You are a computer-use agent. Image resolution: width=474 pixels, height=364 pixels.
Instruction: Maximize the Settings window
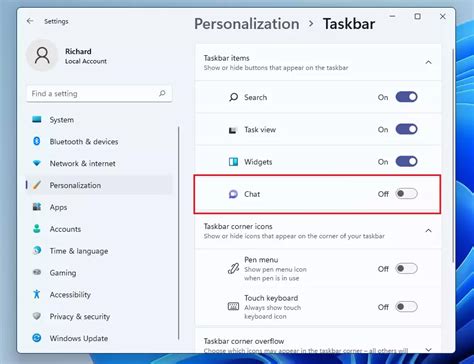417,16
